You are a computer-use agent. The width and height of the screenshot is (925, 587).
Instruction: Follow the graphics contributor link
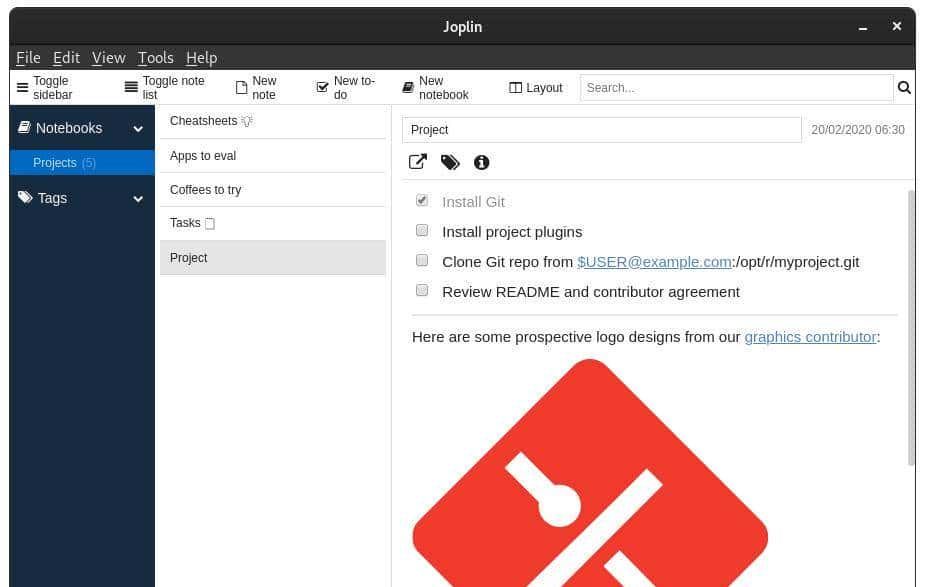click(x=810, y=337)
